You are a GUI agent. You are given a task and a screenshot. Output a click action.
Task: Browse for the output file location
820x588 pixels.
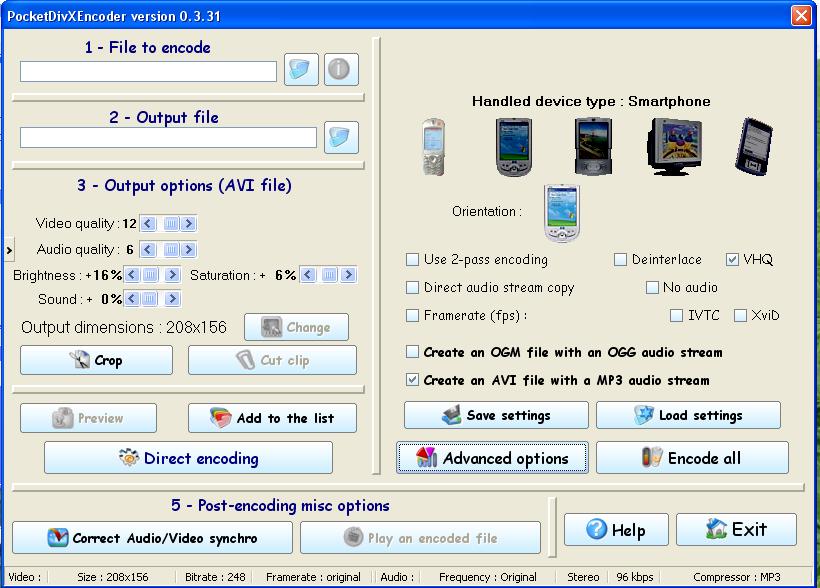click(x=341, y=137)
